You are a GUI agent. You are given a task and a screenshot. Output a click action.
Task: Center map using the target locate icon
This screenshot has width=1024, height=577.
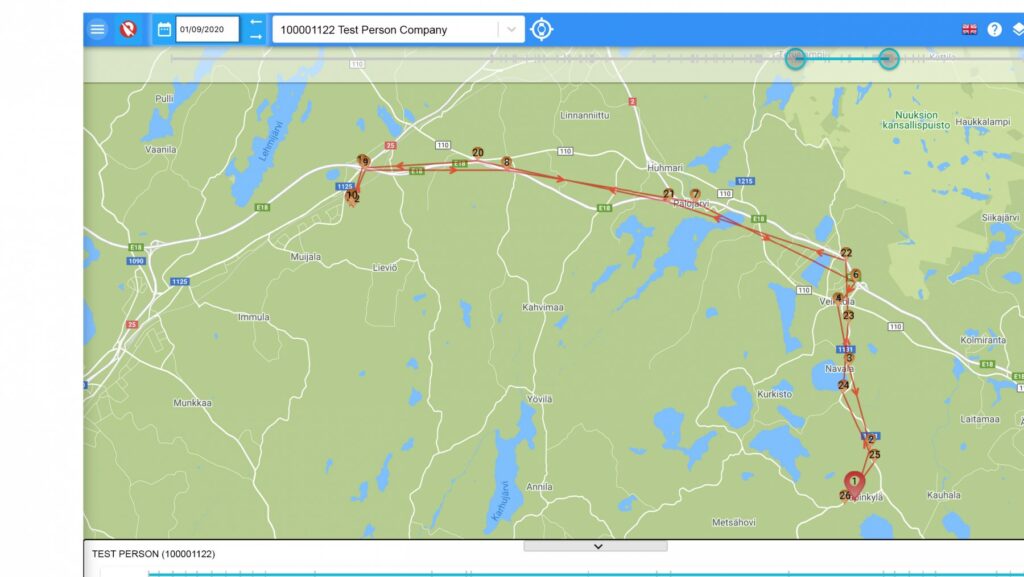point(541,29)
